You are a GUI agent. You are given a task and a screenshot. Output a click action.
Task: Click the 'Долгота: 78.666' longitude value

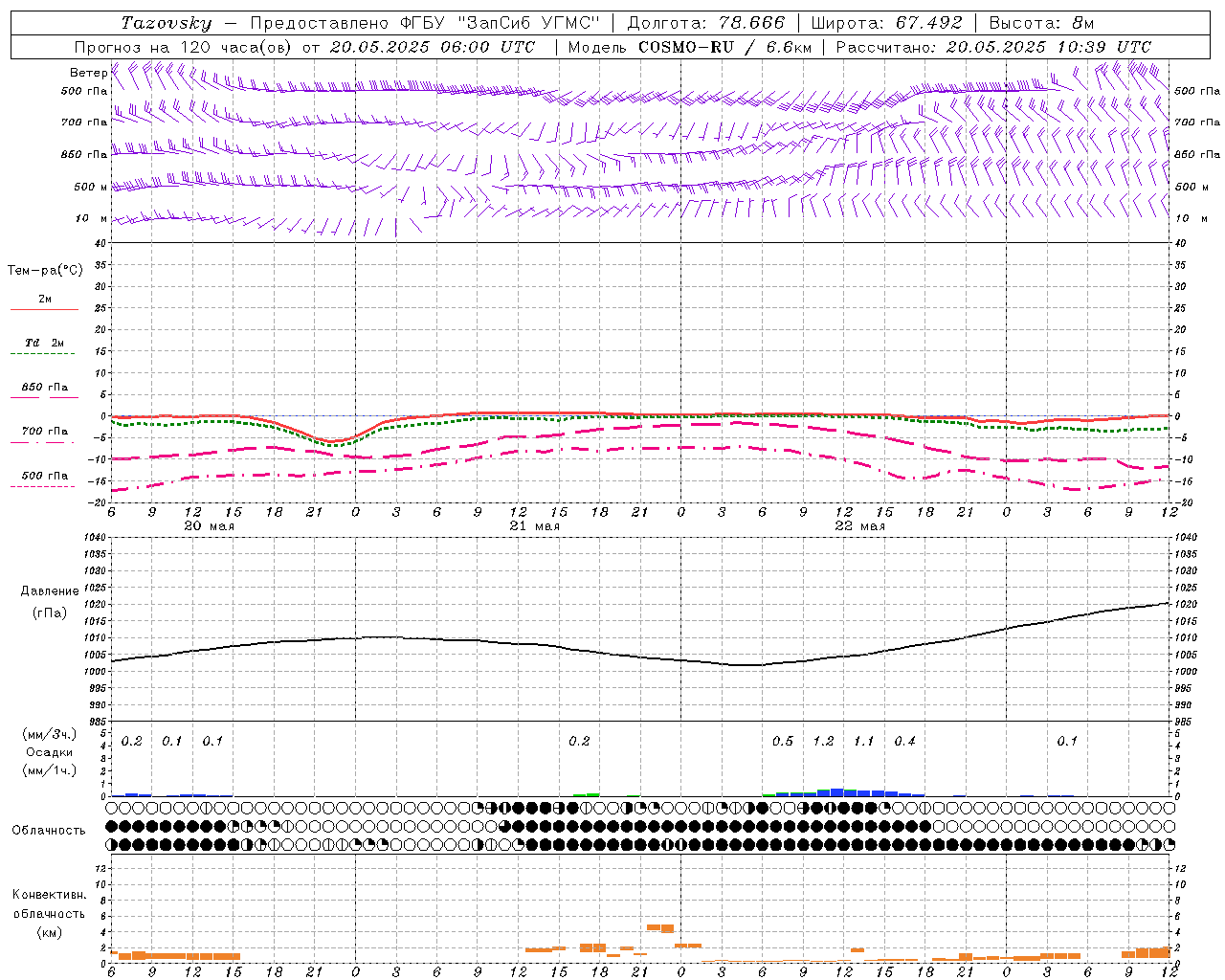pos(705,22)
